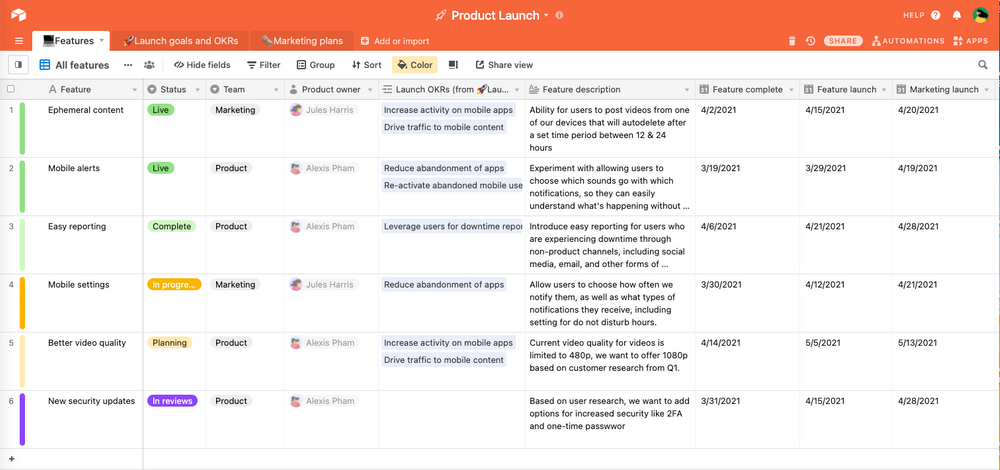Open the trash bin icon
The height and width of the screenshot is (470, 1000).
tap(792, 41)
